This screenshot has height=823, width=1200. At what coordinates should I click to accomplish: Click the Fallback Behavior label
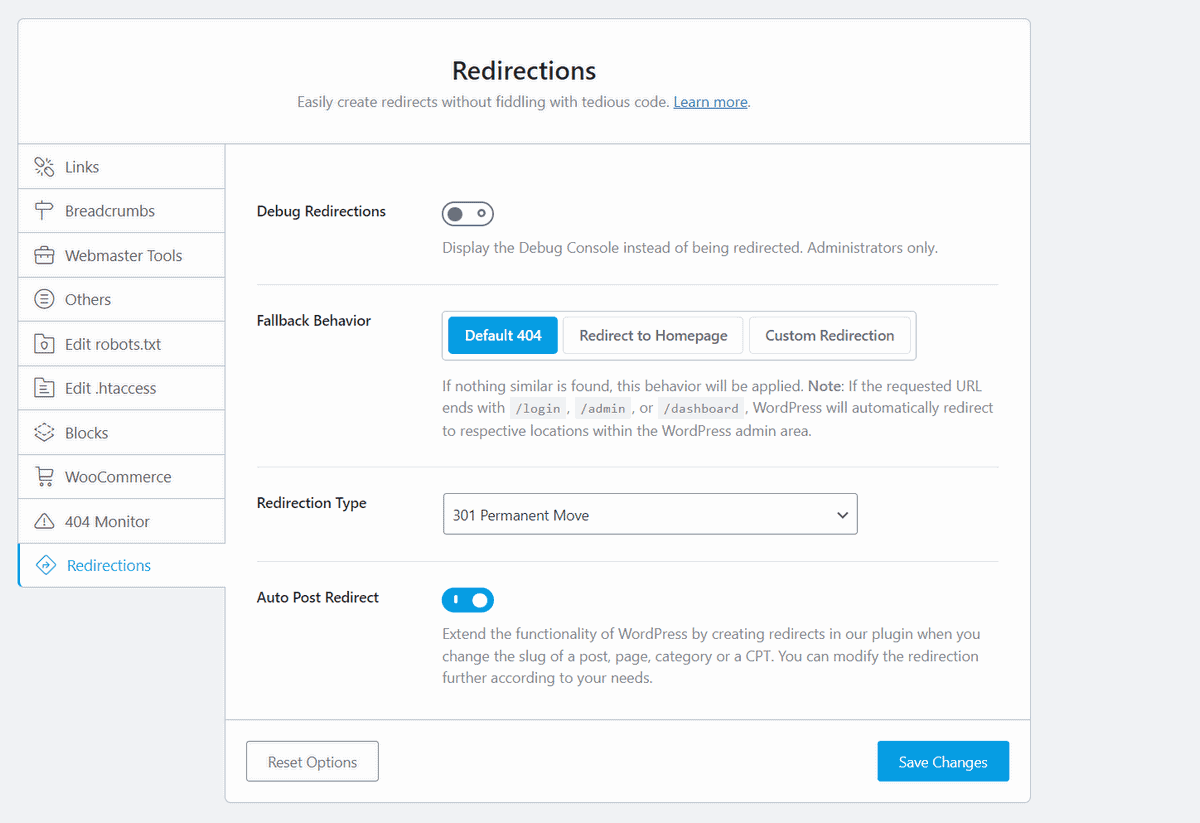click(x=314, y=321)
